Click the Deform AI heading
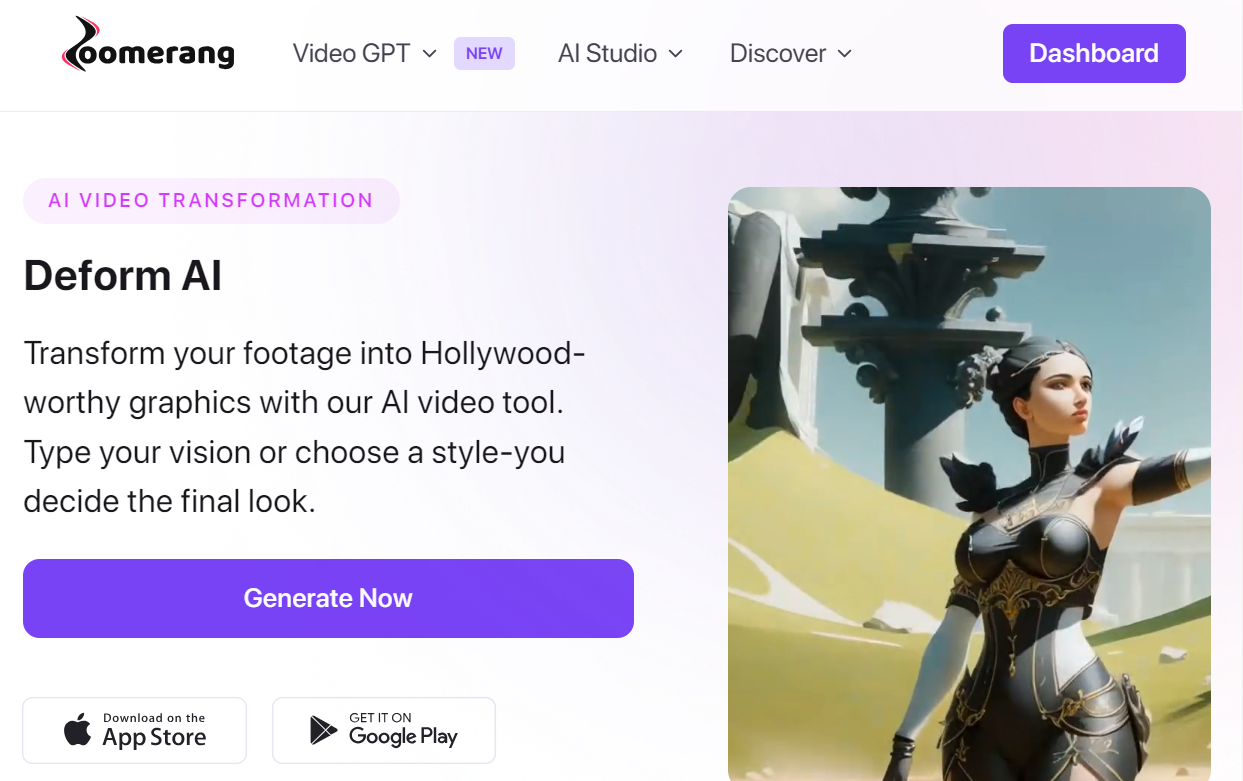This screenshot has height=781, width=1243. point(123,275)
